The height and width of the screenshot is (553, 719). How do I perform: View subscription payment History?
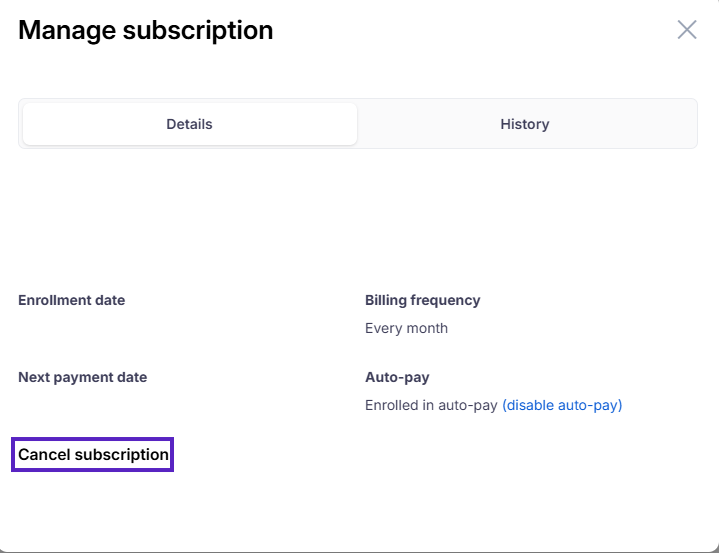525,124
